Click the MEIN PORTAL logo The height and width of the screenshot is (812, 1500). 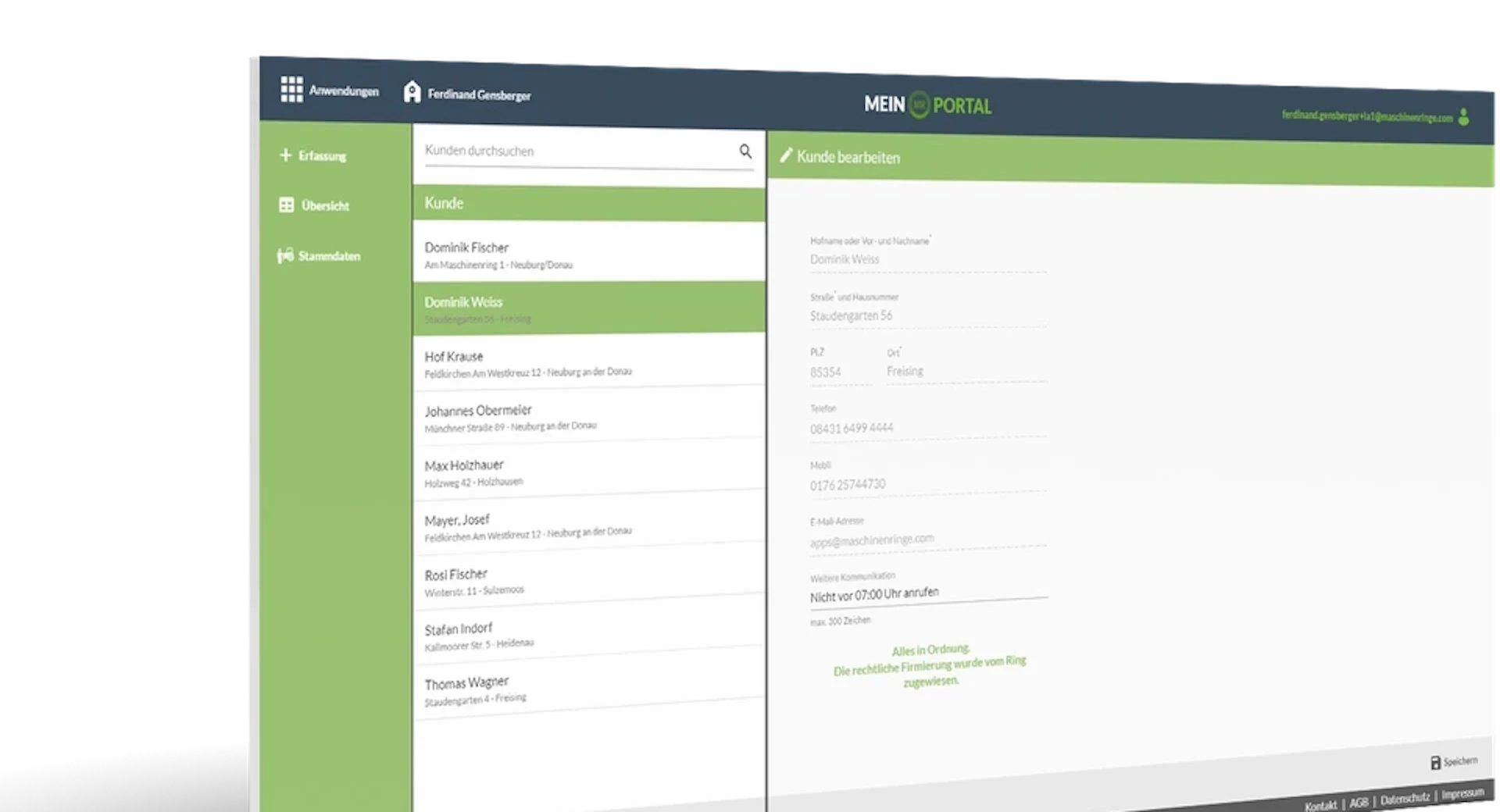pos(927,105)
